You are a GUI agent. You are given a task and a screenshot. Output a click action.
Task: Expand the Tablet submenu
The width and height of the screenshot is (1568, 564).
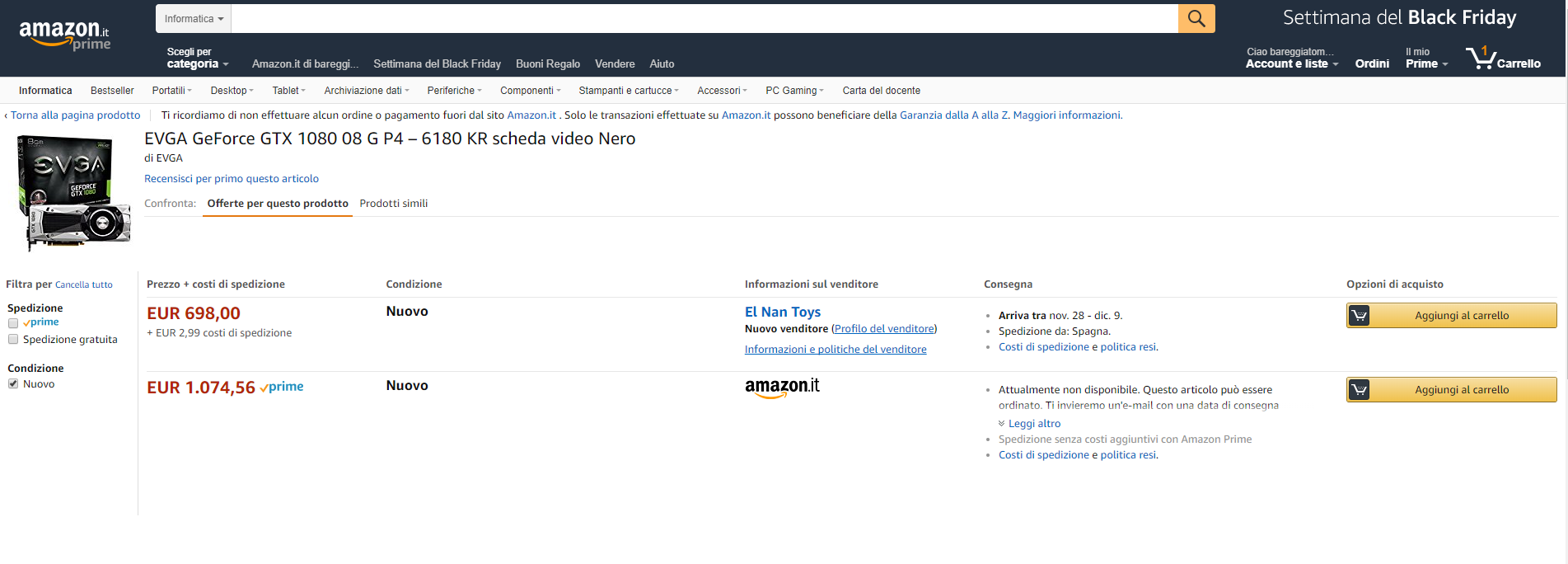pyautogui.click(x=288, y=91)
